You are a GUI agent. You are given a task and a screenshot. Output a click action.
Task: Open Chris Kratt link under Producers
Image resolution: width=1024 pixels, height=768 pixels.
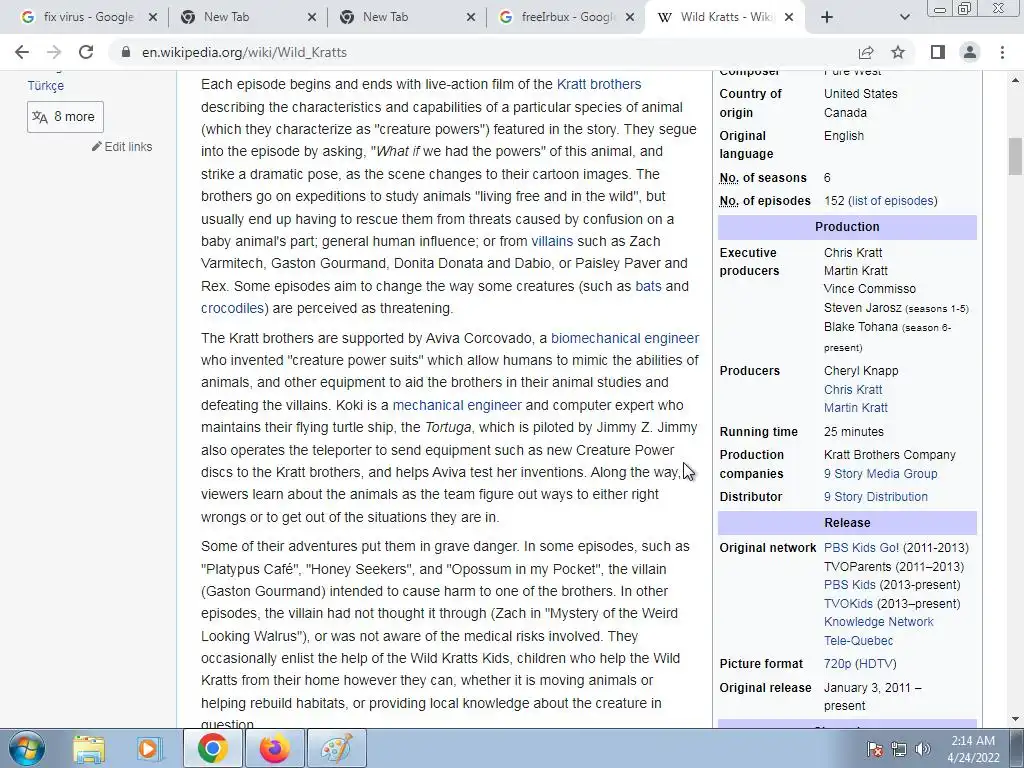[x=853, y=390]
